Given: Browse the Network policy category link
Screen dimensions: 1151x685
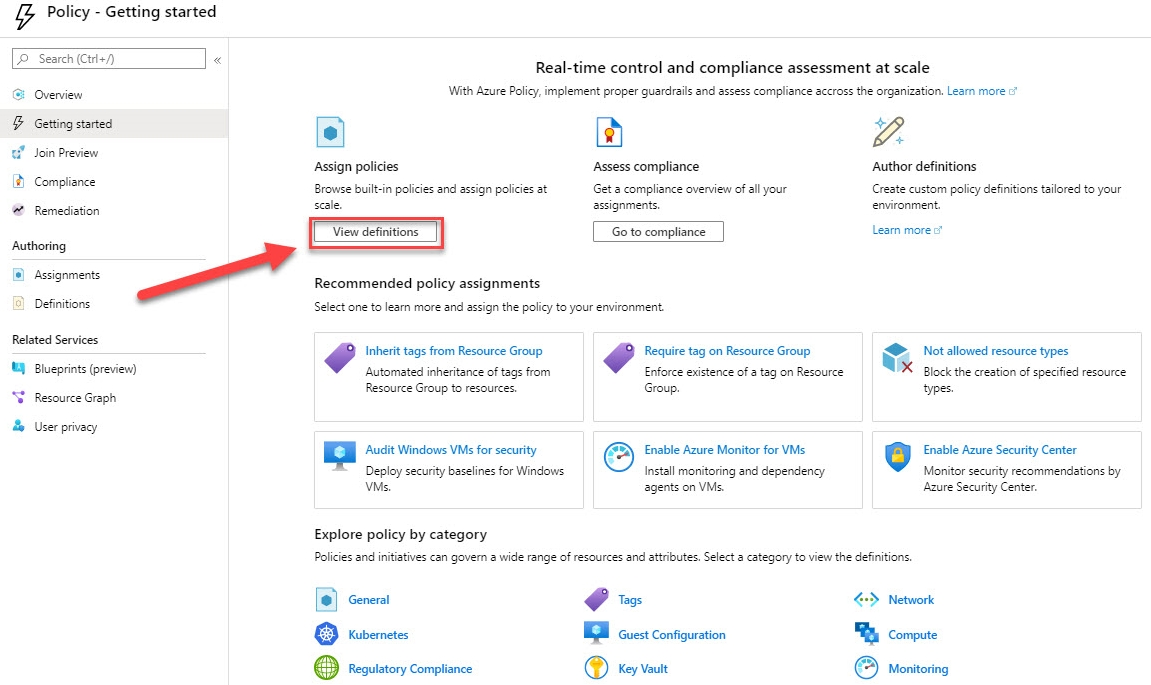Looking at the screenshot, I should click(911, 600).
